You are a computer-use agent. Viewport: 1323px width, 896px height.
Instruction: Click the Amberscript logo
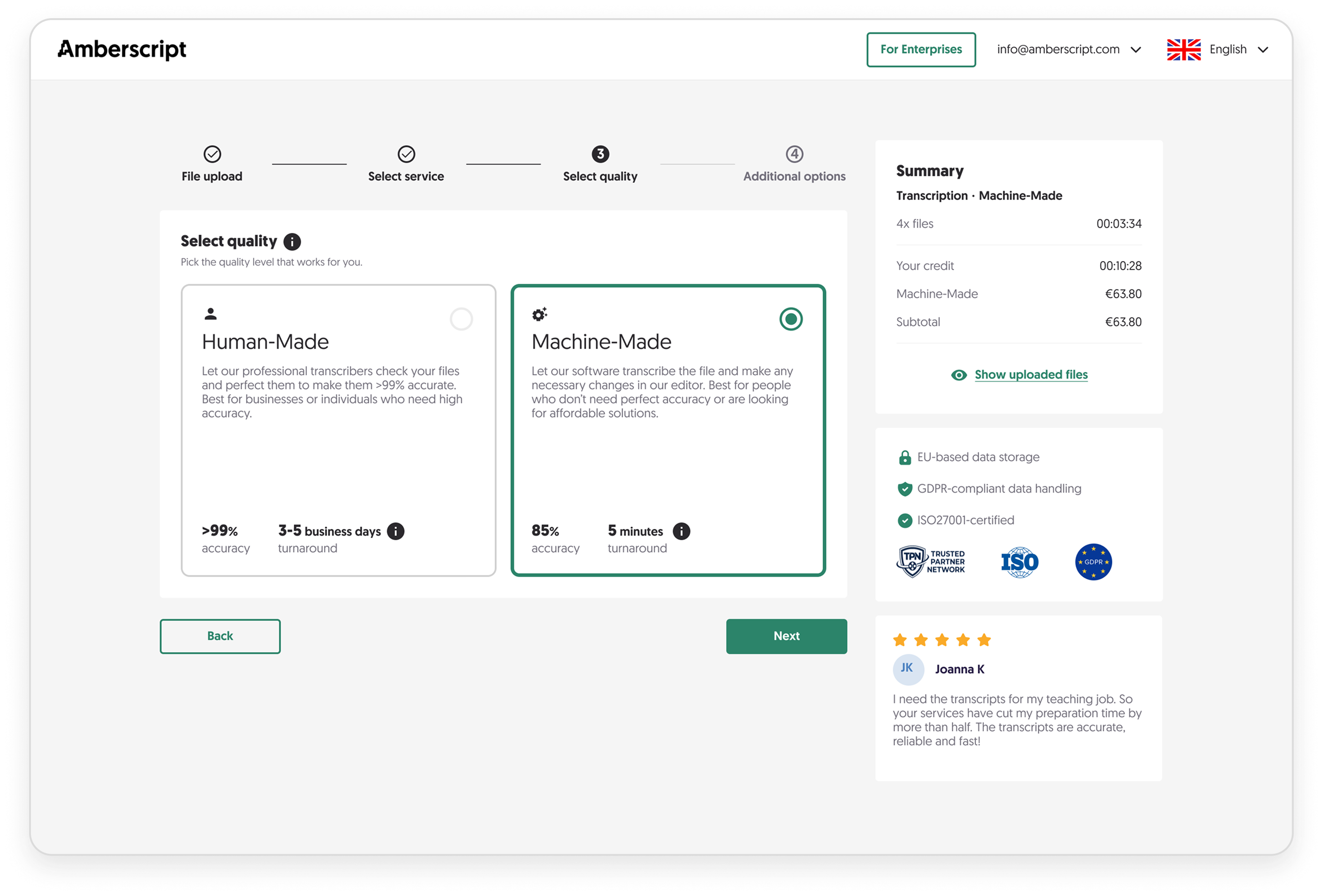122,50
